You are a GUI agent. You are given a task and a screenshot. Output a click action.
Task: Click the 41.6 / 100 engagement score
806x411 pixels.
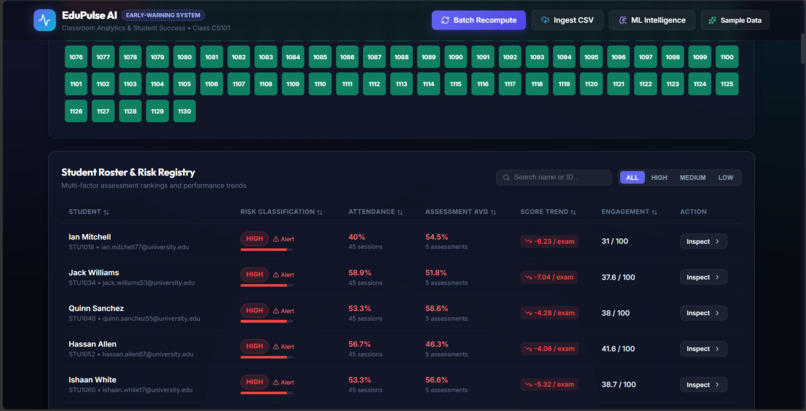coord(618,349)
